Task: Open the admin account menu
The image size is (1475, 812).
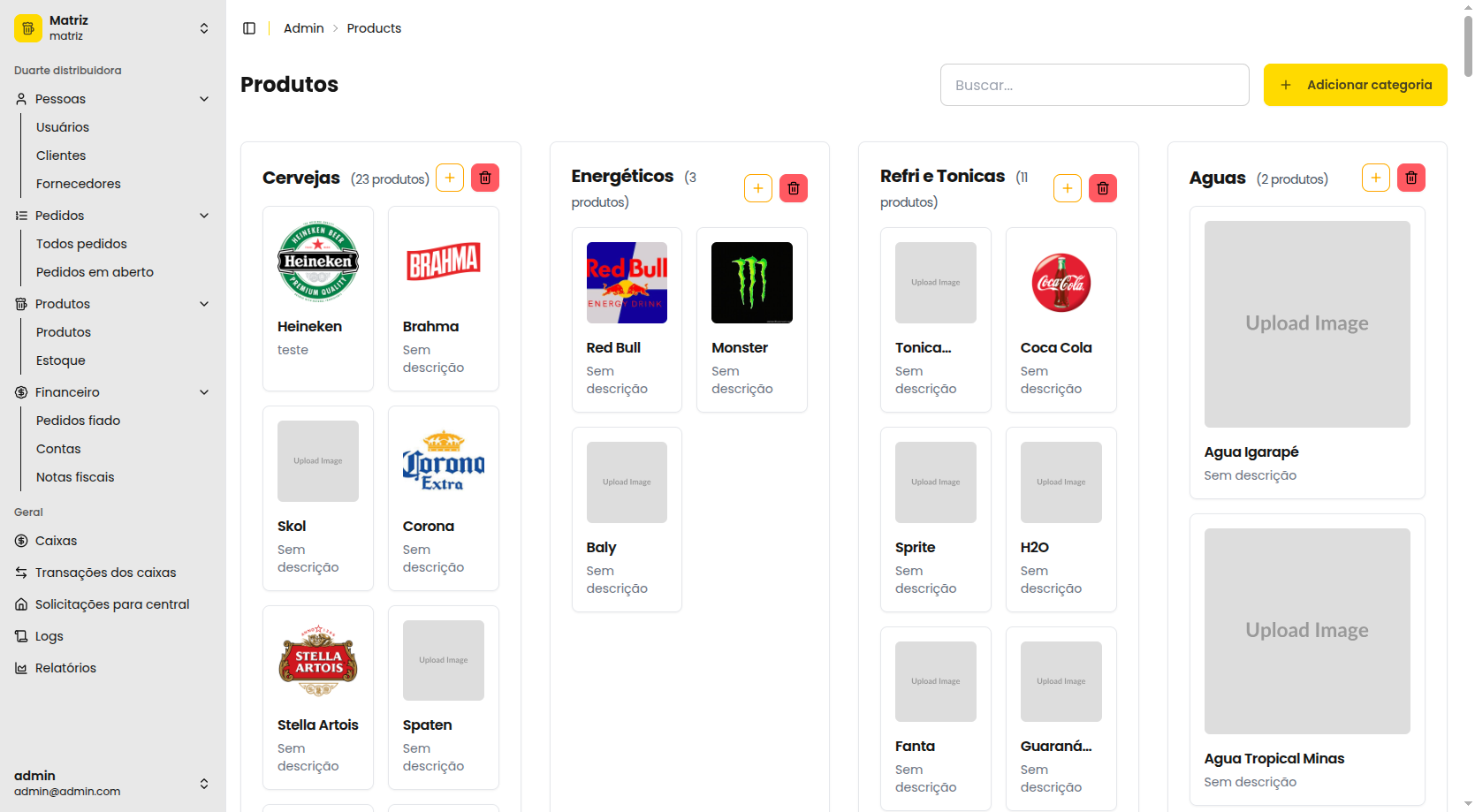Action: click(113, 783)
